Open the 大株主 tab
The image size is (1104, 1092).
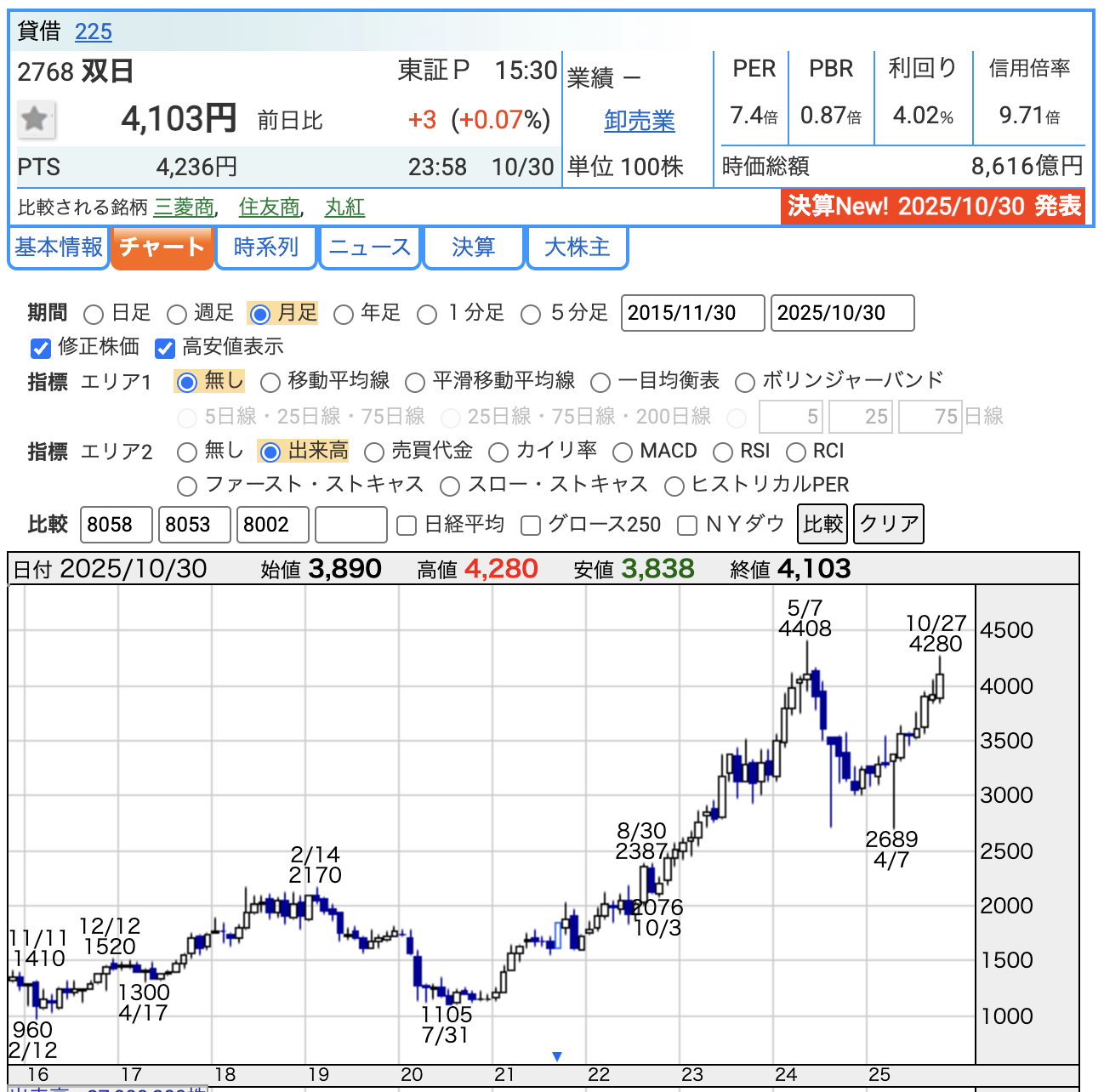tap(577, 247)
